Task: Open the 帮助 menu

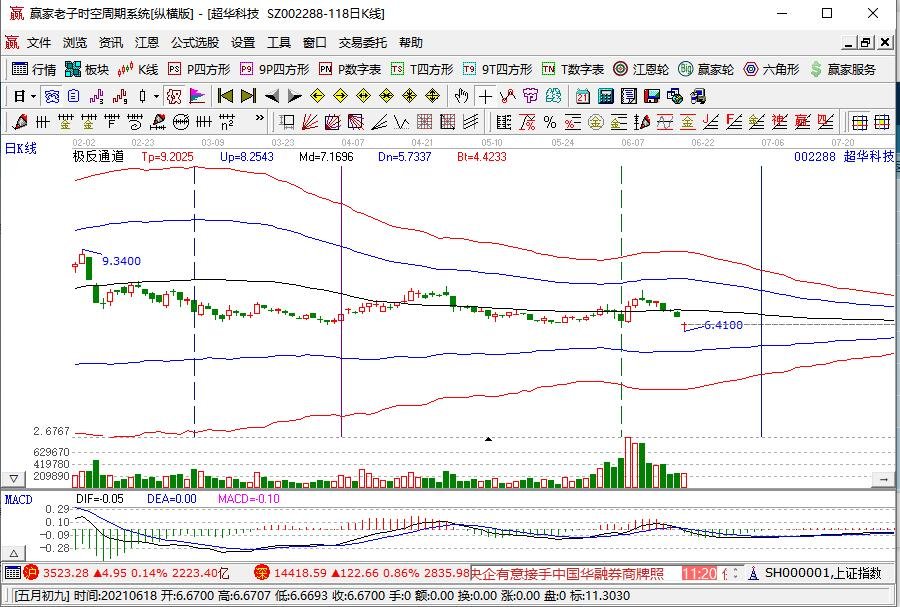Action: click(x=410, y=42)
